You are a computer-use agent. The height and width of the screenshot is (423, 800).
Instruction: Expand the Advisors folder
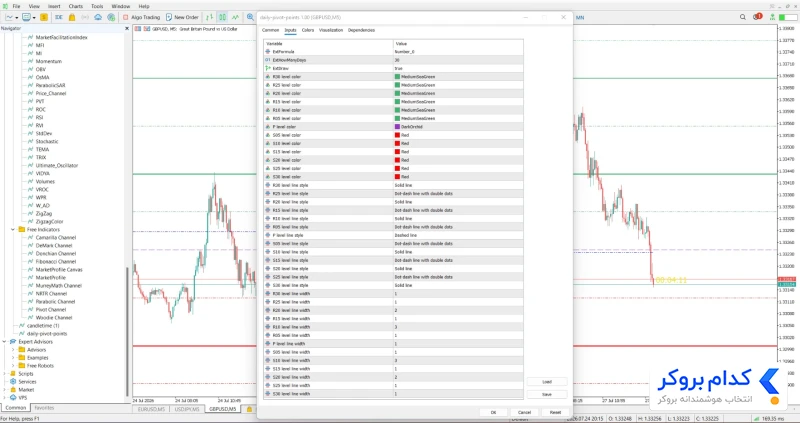tap(13, 350)
